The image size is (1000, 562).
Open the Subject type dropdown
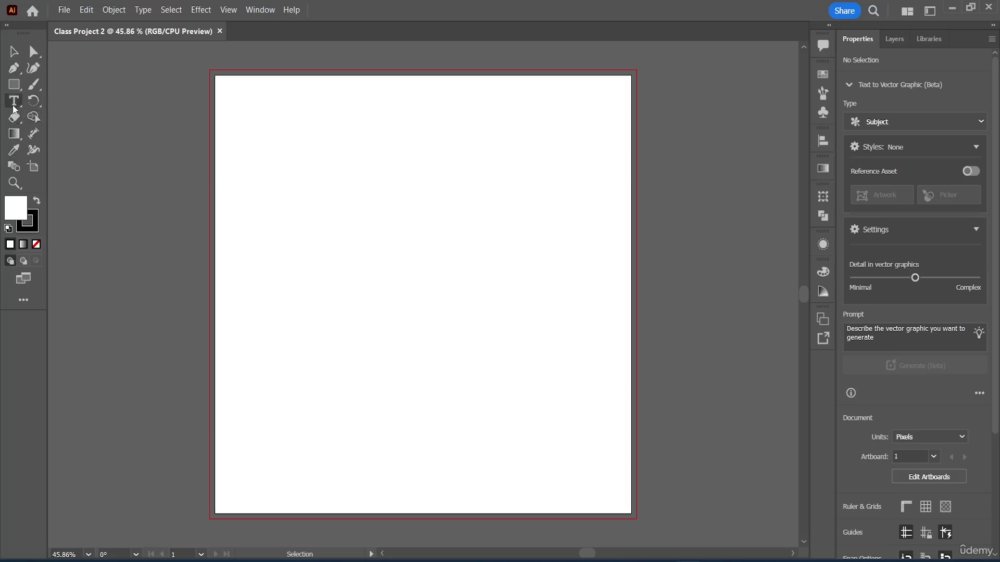[915, 122]
